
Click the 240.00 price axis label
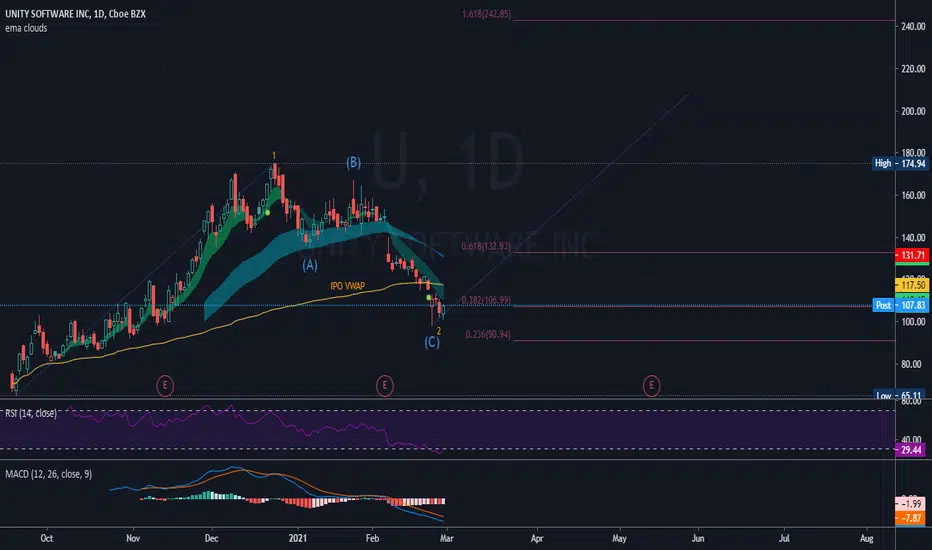click(913, 26)
